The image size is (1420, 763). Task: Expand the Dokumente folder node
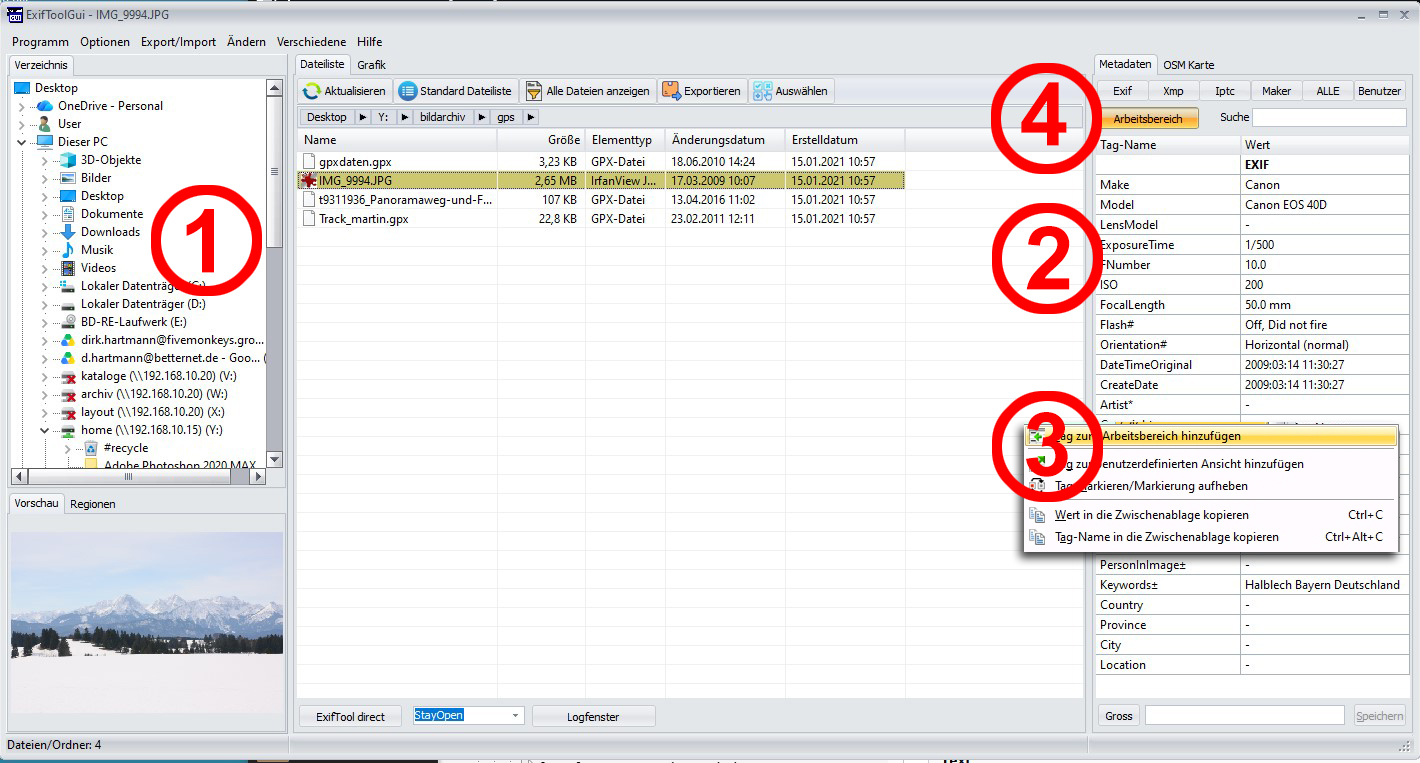(x=44, y=214)
